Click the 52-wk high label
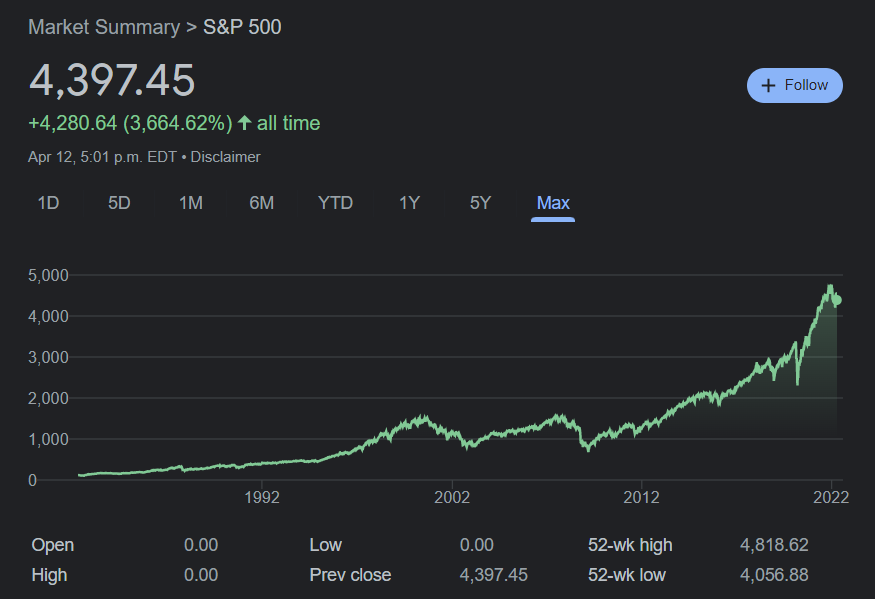 pyautogui.click(x=630, y=545)
